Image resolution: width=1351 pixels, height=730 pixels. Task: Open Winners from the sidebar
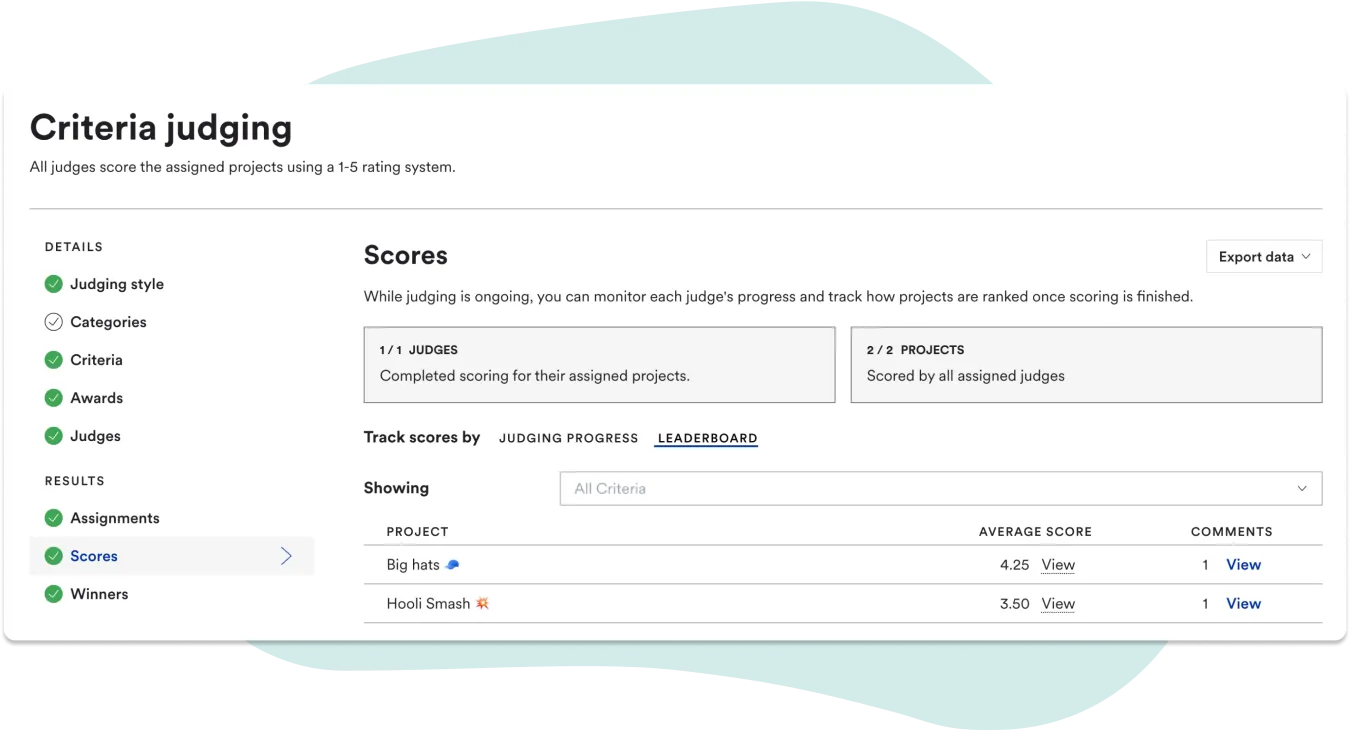coord(100,594)
